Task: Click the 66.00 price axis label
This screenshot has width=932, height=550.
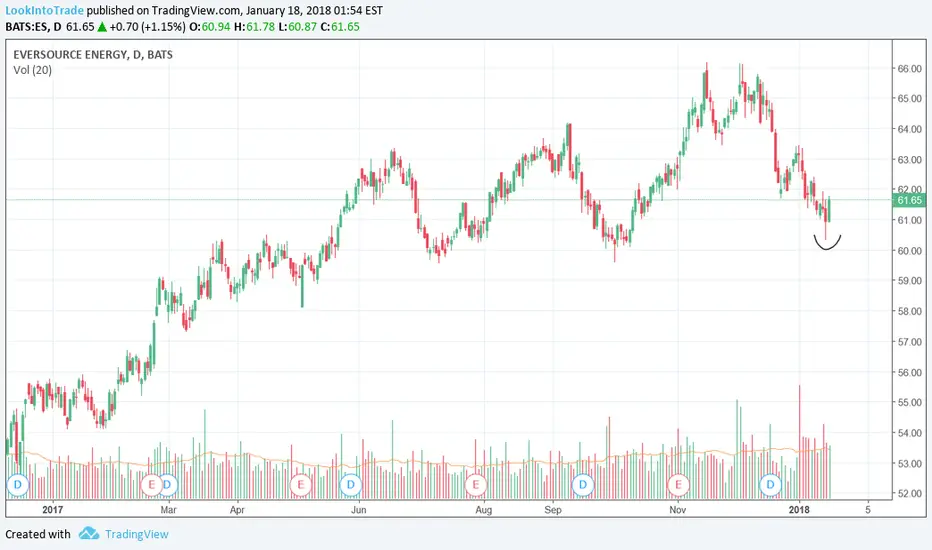Action: click(910, 69)
